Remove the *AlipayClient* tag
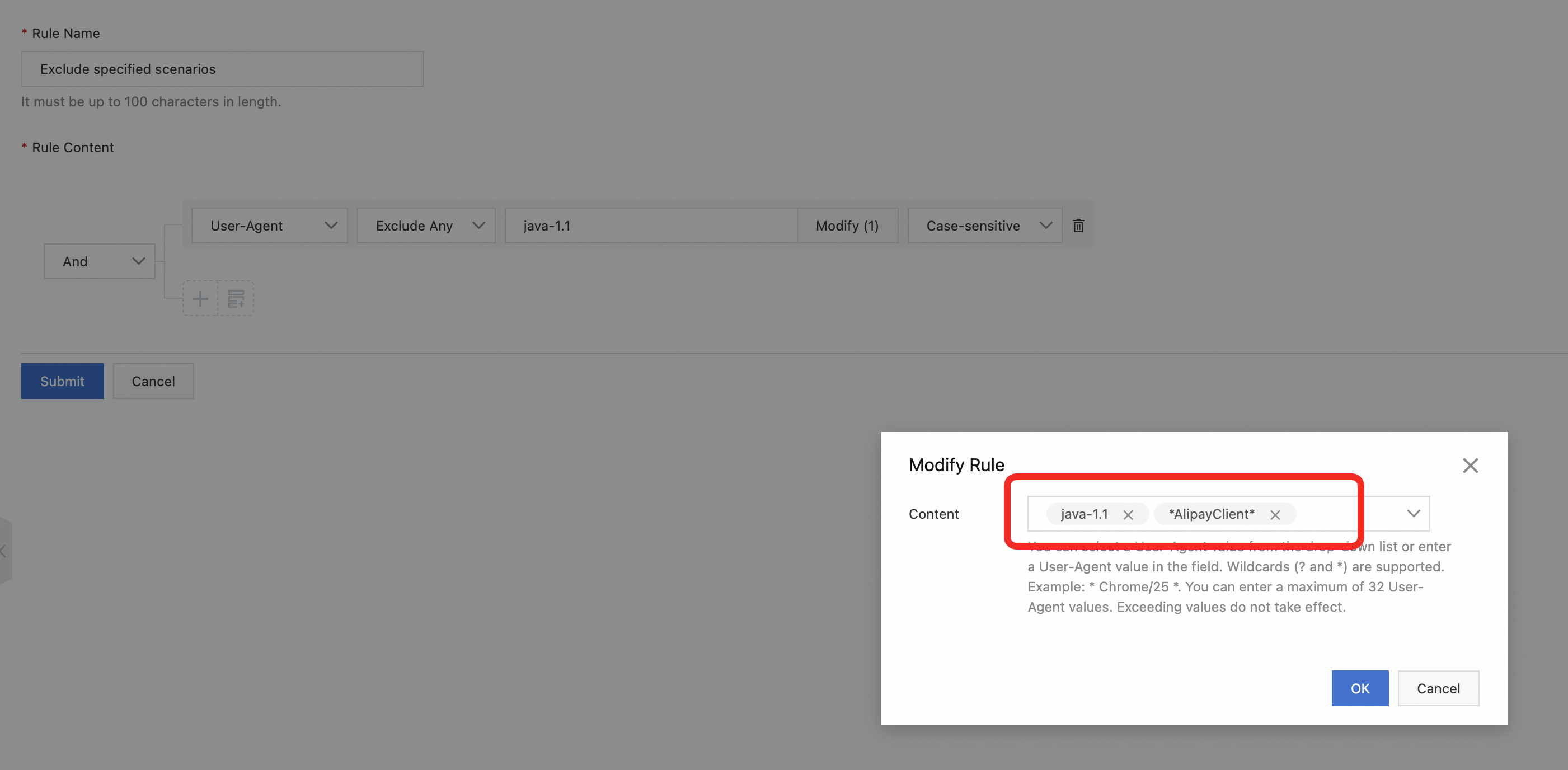1568x770 pixels. pyautogui.click(x=1275, y=515)
